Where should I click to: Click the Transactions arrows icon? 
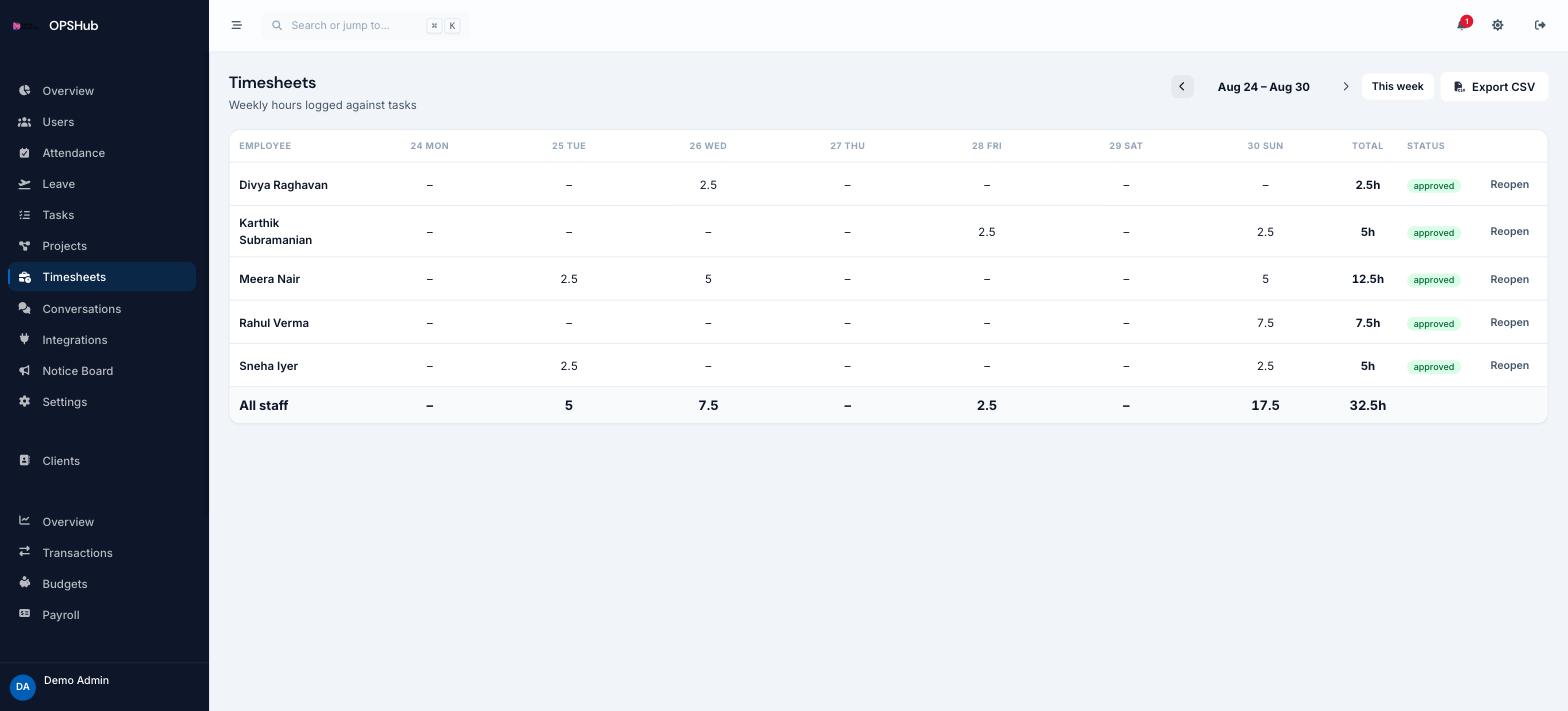(x=24, y=552)
